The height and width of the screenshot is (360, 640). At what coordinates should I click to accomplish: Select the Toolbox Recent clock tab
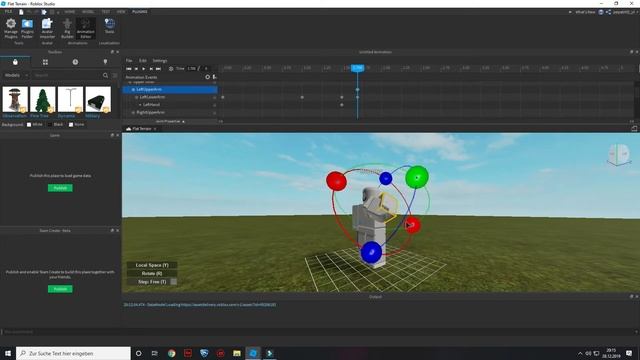75,62
